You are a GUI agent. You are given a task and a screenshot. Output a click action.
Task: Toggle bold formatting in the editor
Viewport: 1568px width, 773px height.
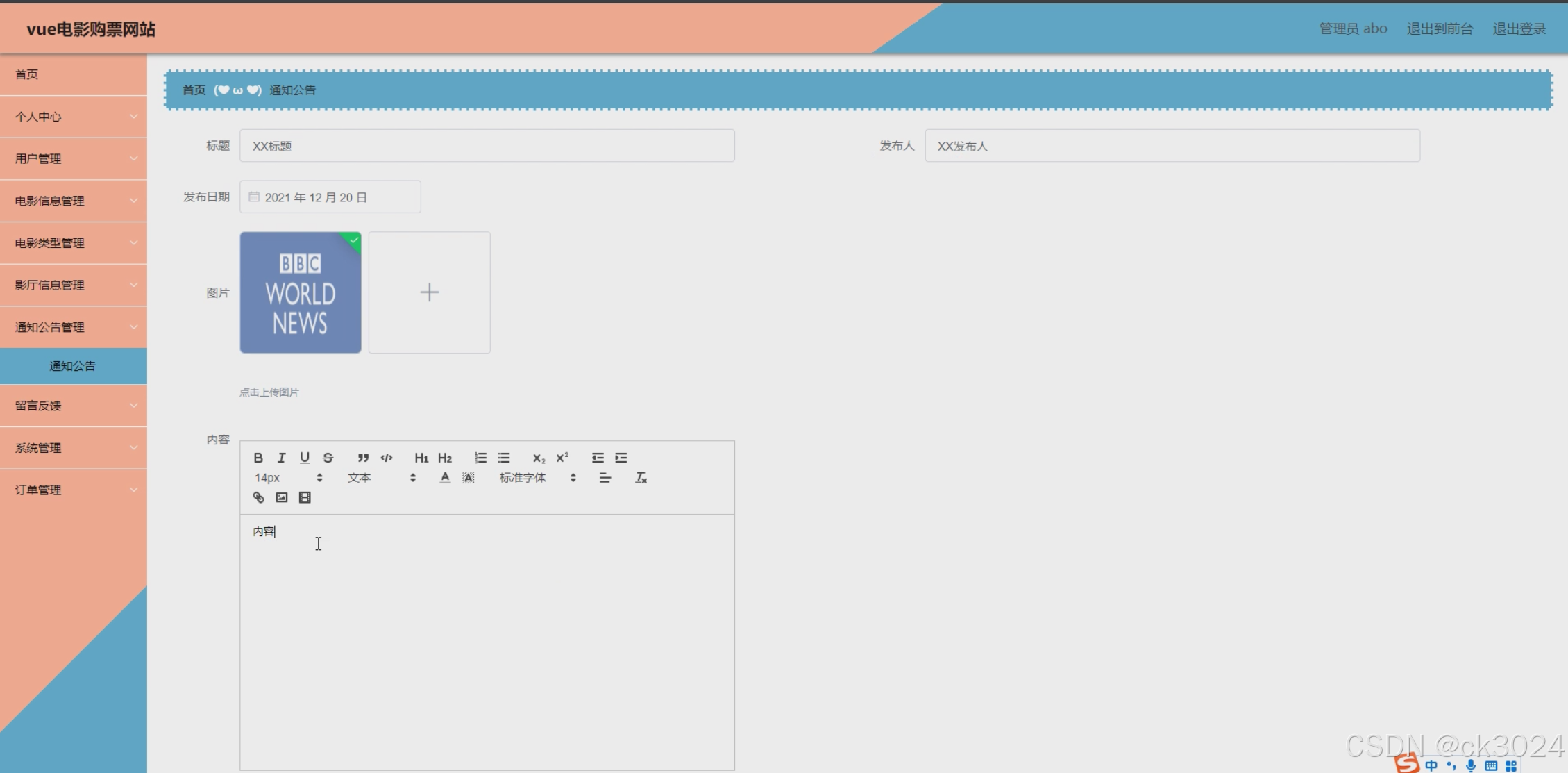(x=258, y=458)
